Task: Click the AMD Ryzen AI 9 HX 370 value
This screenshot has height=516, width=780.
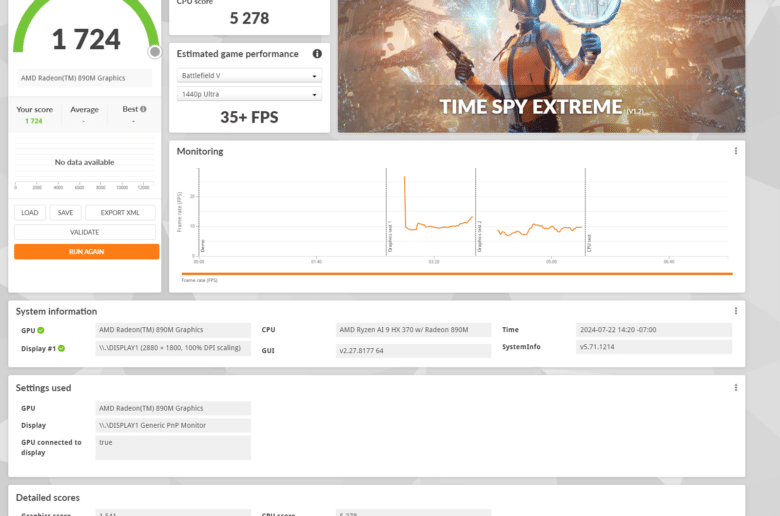Action: (413, 330)
